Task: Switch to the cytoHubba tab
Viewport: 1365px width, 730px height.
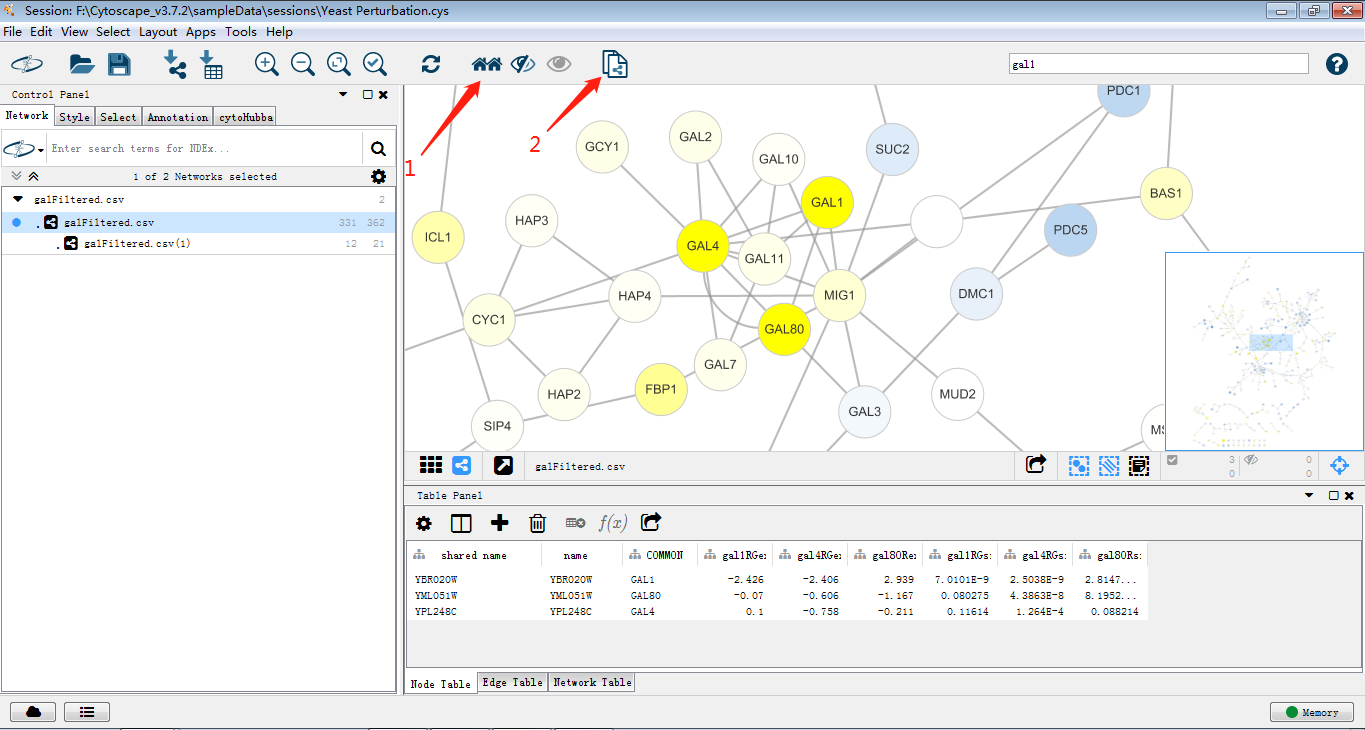Action: pyautogui.click(x=245, y=117)
